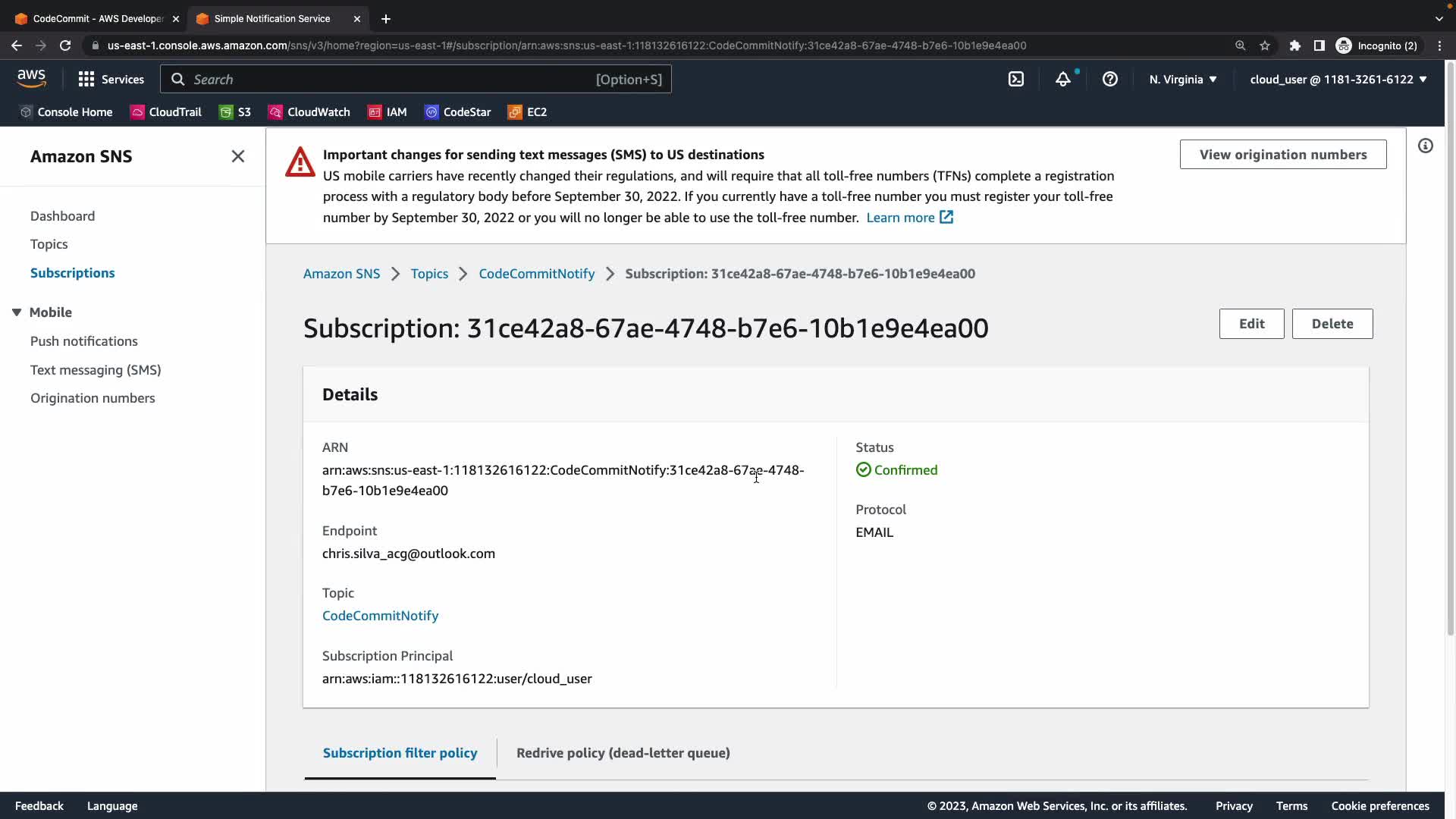Open the notifications bell icon

1063,79
